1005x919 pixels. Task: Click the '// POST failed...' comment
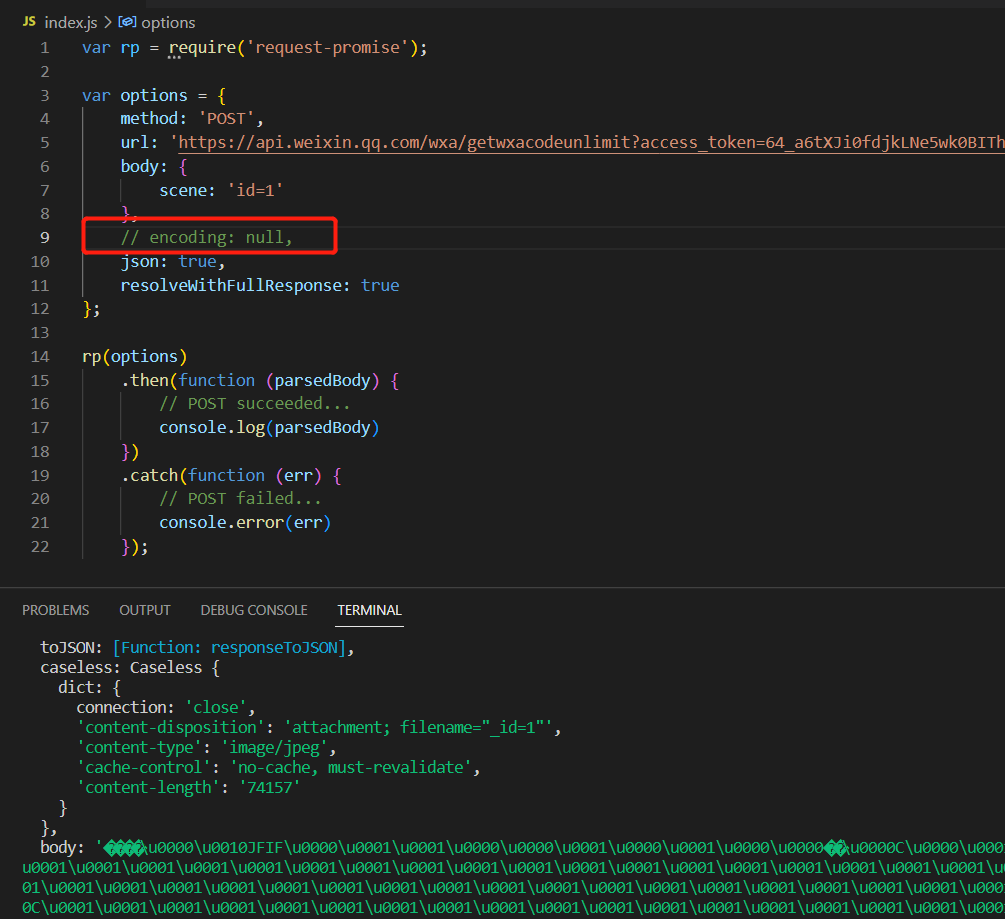(240, 499)
